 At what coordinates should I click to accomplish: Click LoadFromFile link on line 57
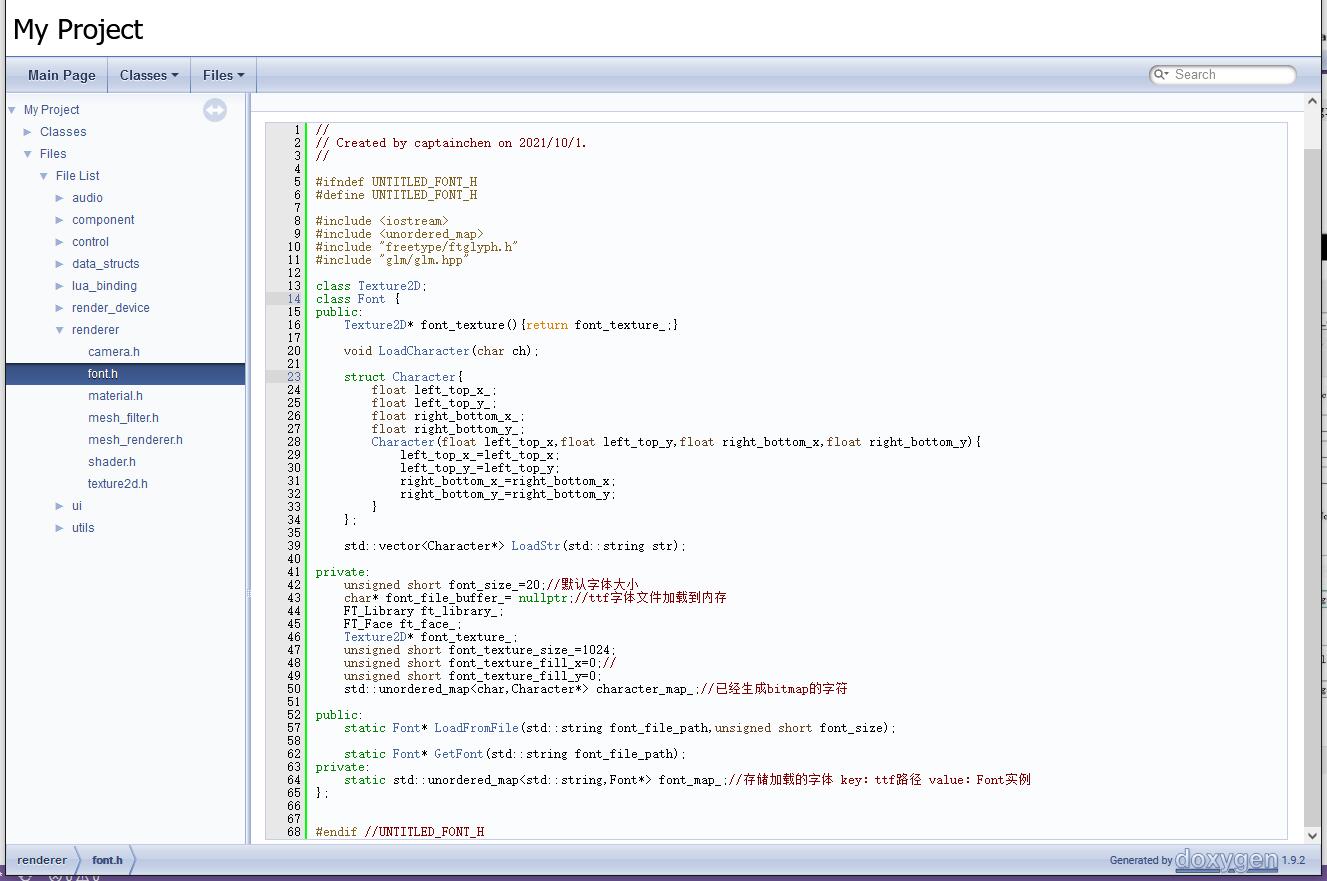click(x=477, y=728)
